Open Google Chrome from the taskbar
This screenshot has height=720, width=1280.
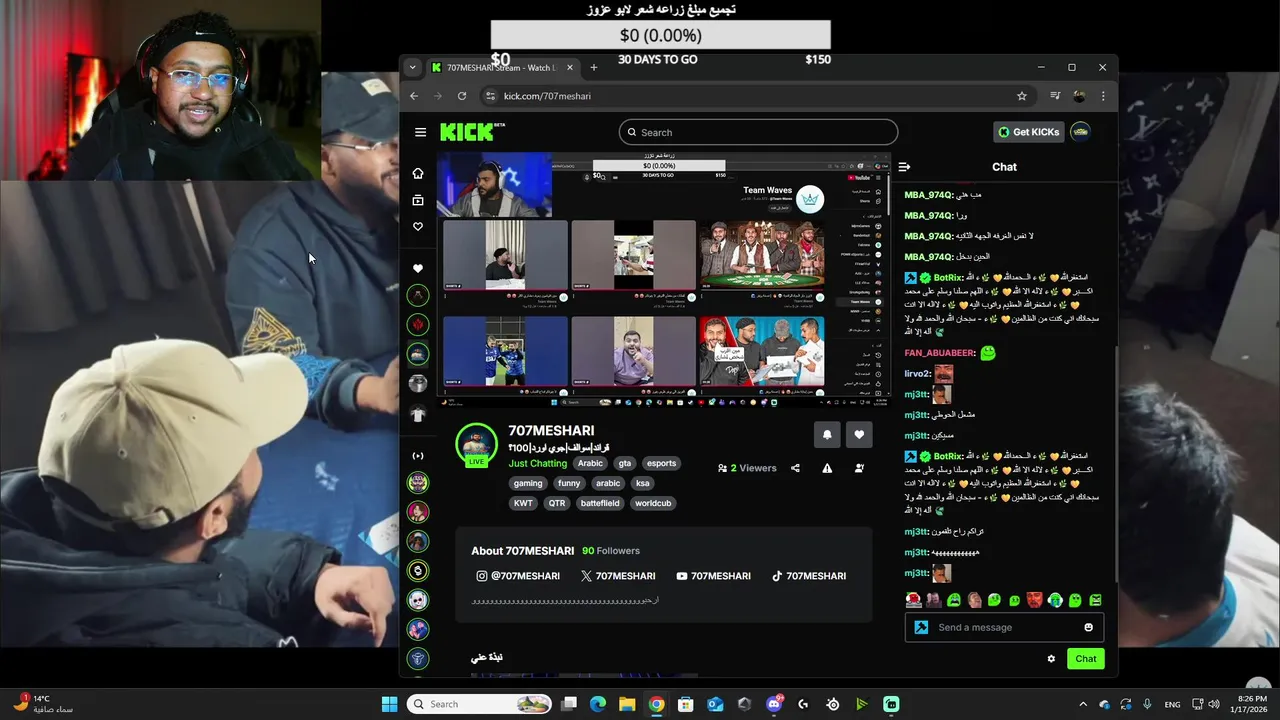point(656,704)
